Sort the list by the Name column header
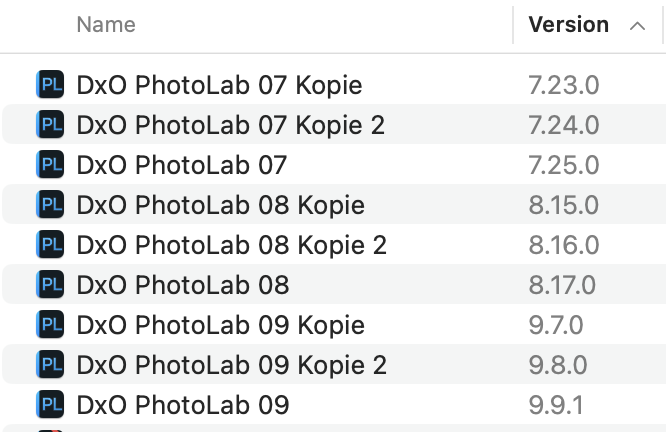 [x=106, y=25]
